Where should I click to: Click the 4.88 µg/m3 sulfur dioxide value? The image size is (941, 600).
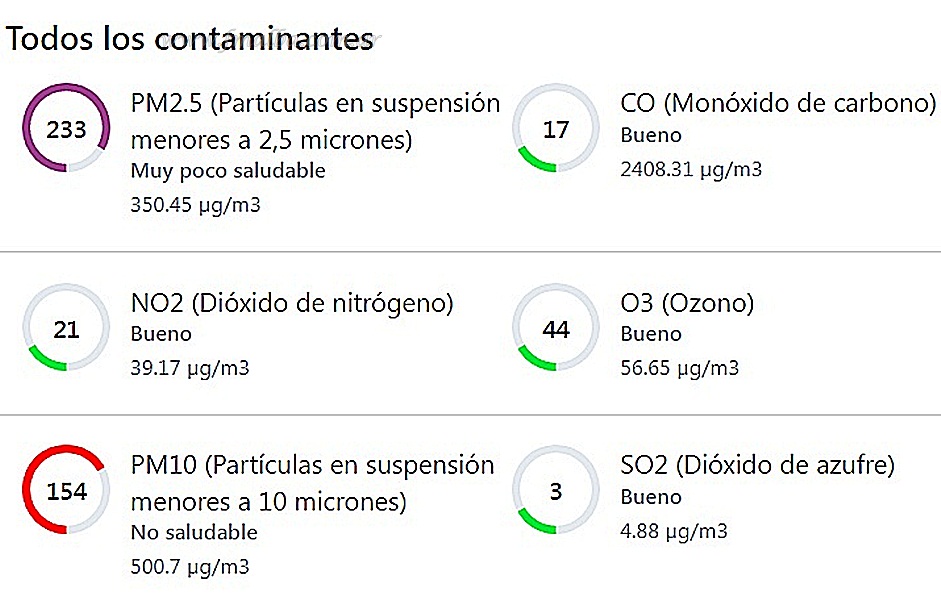tap(674, 530)
